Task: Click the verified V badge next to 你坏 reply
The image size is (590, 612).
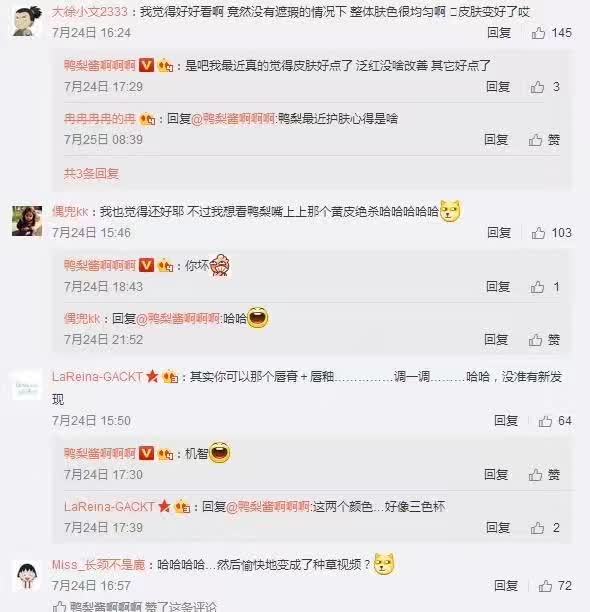Action: pos(147,265)
